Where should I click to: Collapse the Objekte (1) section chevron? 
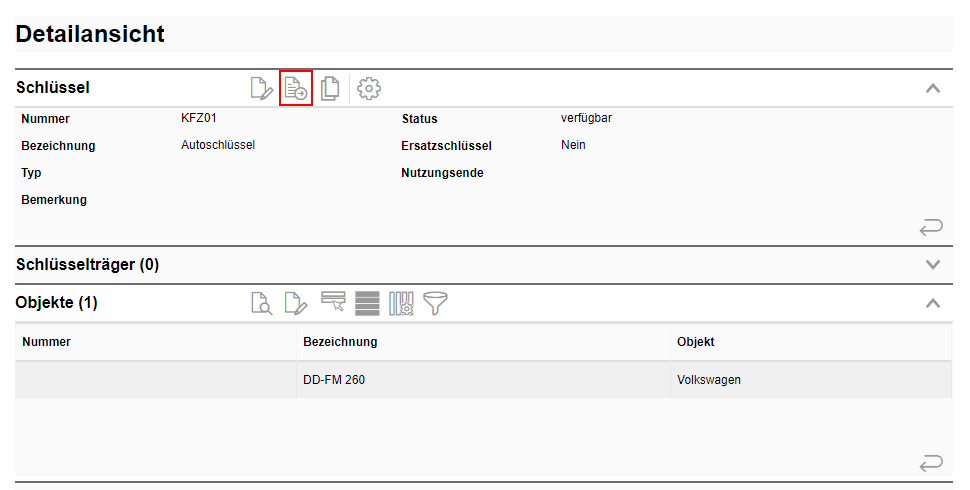click(933, 303)
